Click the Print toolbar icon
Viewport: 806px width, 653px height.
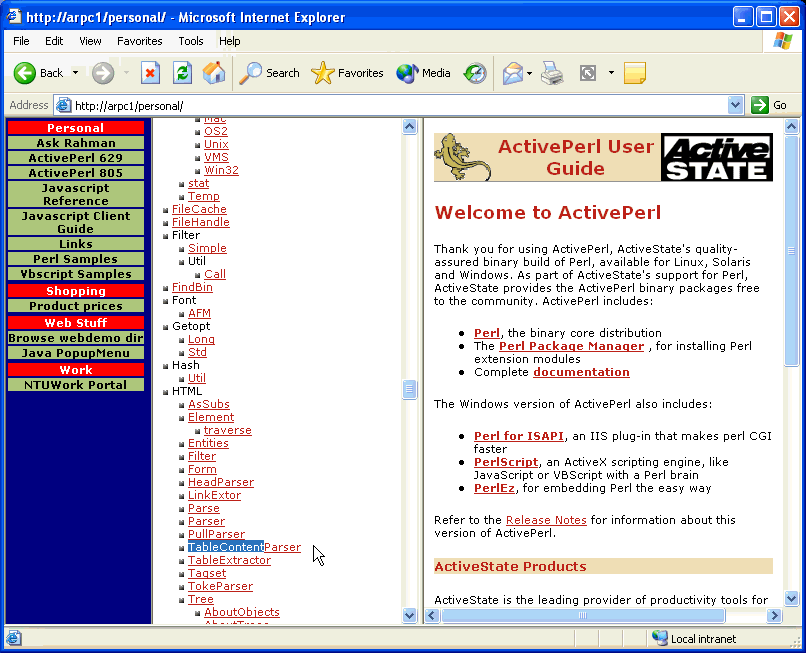(x=552, y=73)
